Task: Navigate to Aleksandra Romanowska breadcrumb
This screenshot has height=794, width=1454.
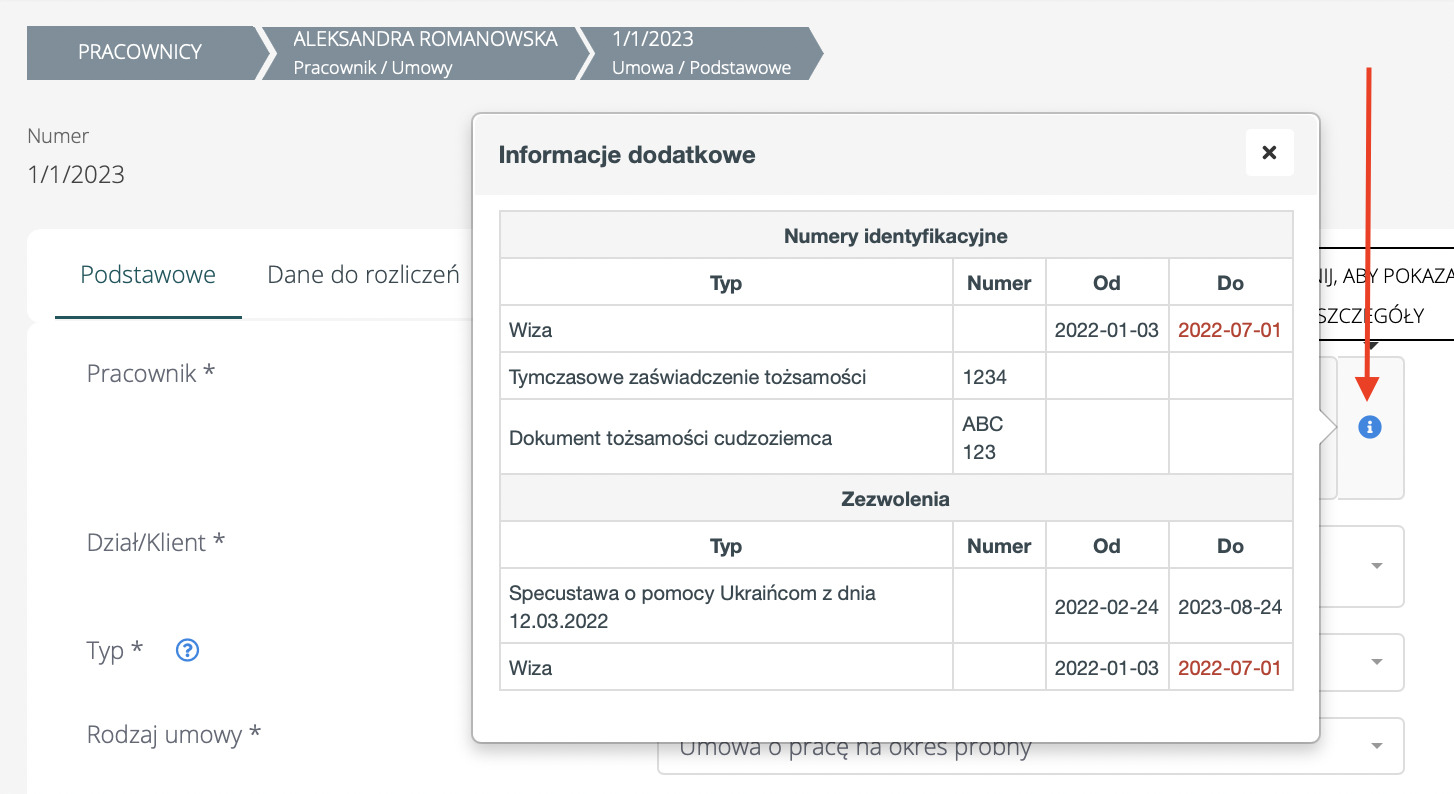Action: [424, 52]
